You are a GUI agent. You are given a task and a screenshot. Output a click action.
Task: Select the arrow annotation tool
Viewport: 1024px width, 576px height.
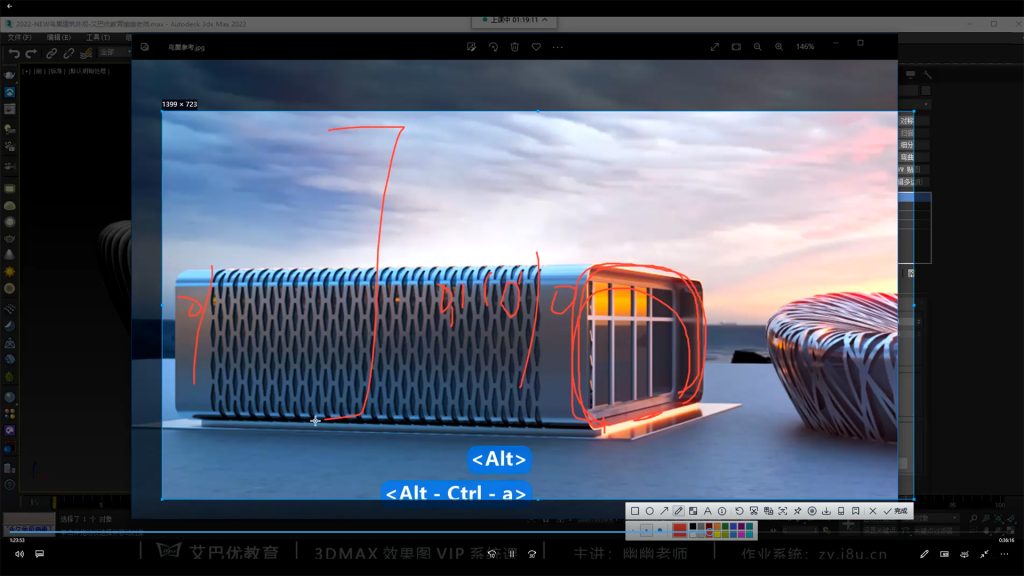pos(664,511)
